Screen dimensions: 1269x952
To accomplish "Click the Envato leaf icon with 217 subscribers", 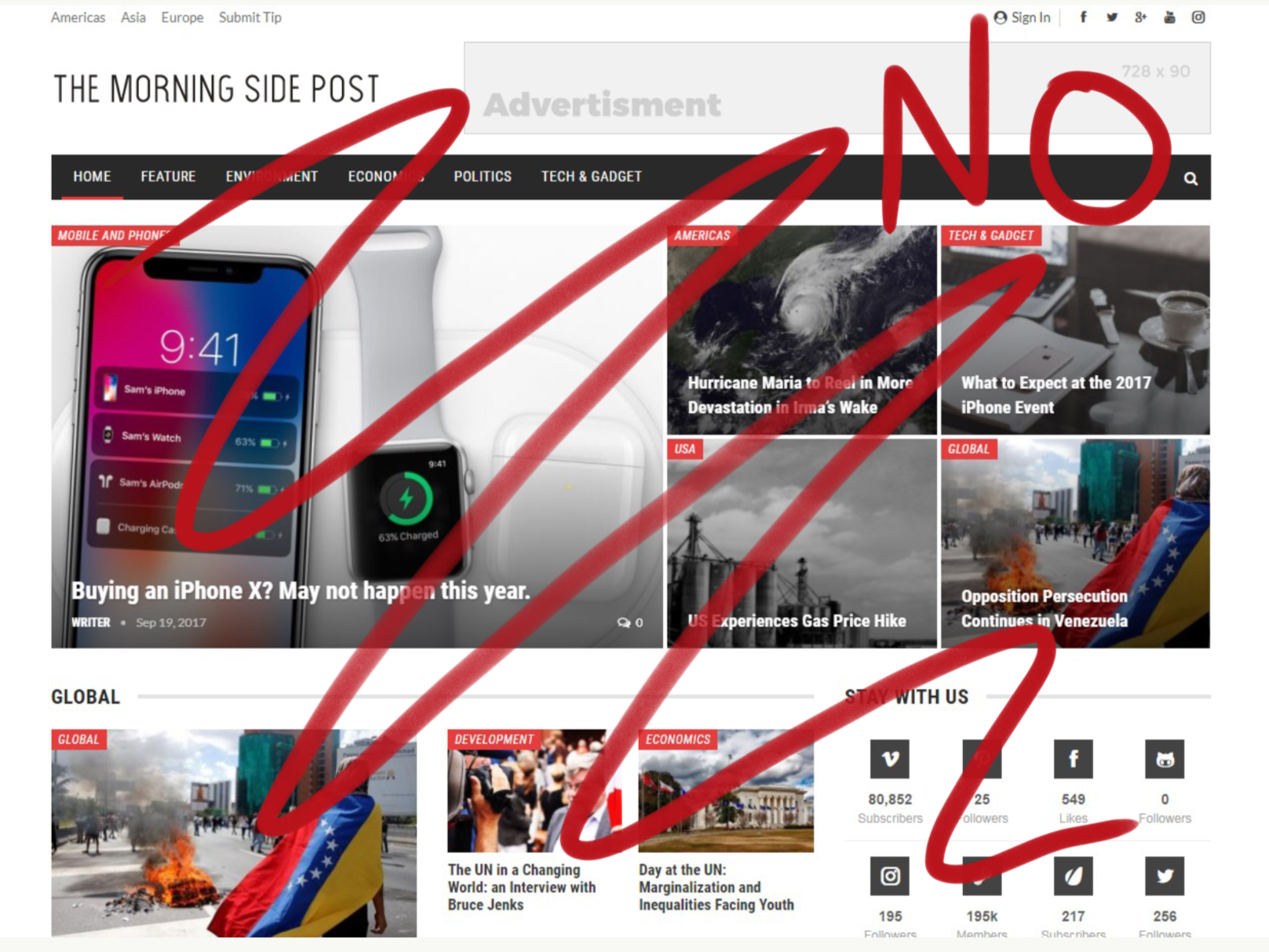I will pos(1073,877).
